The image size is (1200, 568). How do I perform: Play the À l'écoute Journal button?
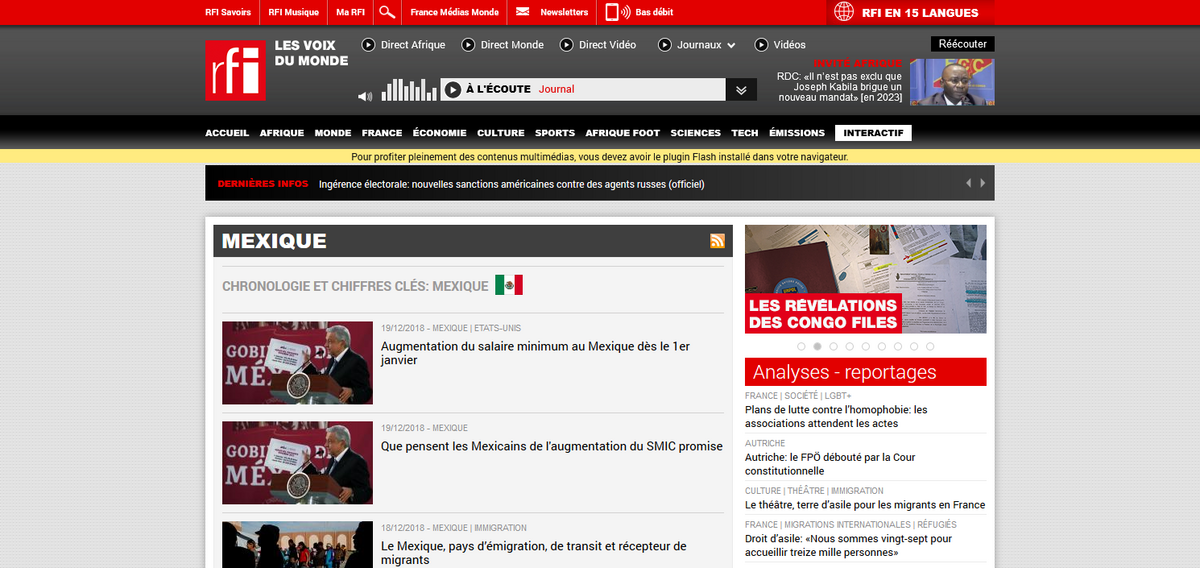[453, 89]
